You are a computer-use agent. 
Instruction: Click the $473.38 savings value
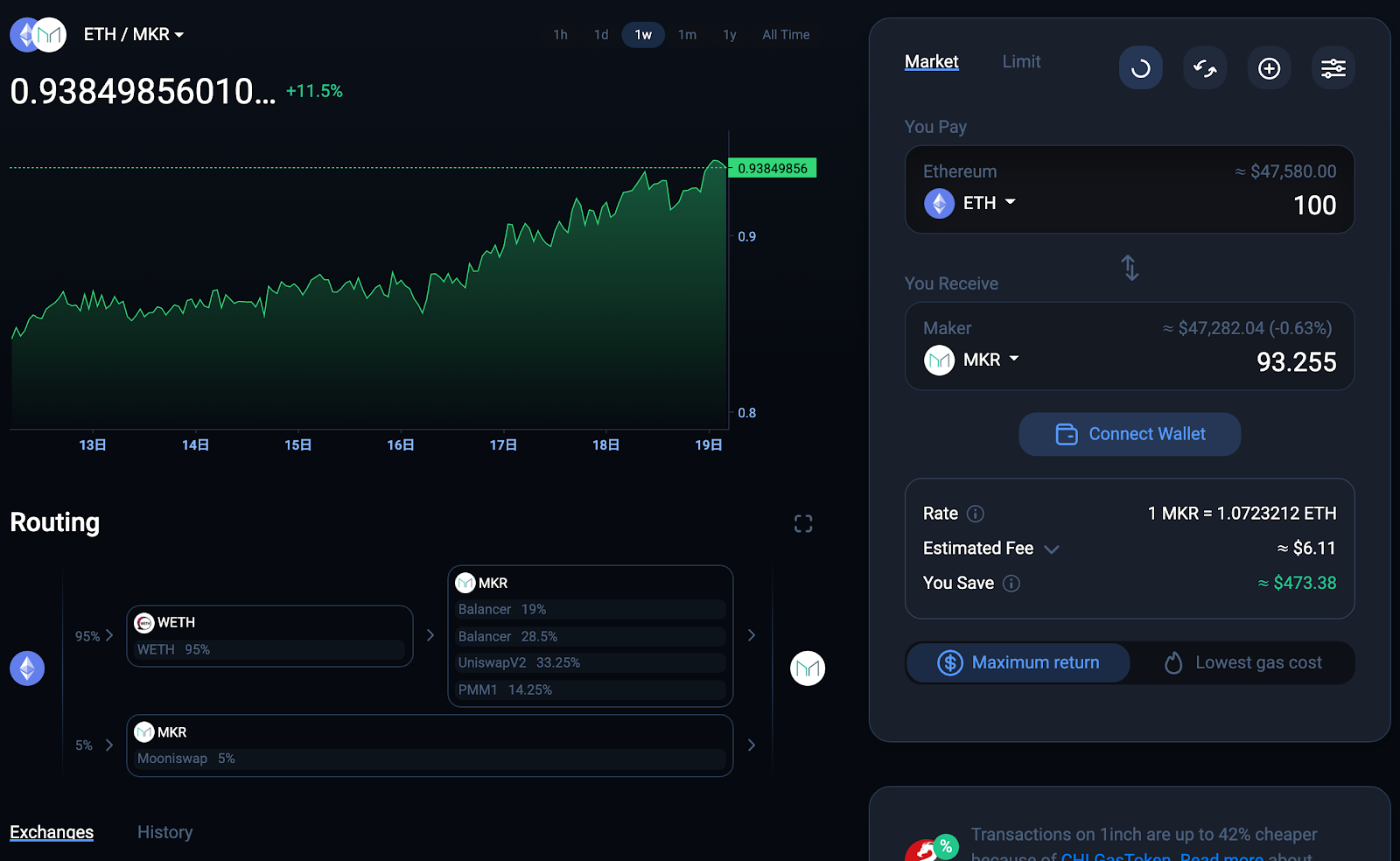pyautogui.click(x=1297, y=583)
